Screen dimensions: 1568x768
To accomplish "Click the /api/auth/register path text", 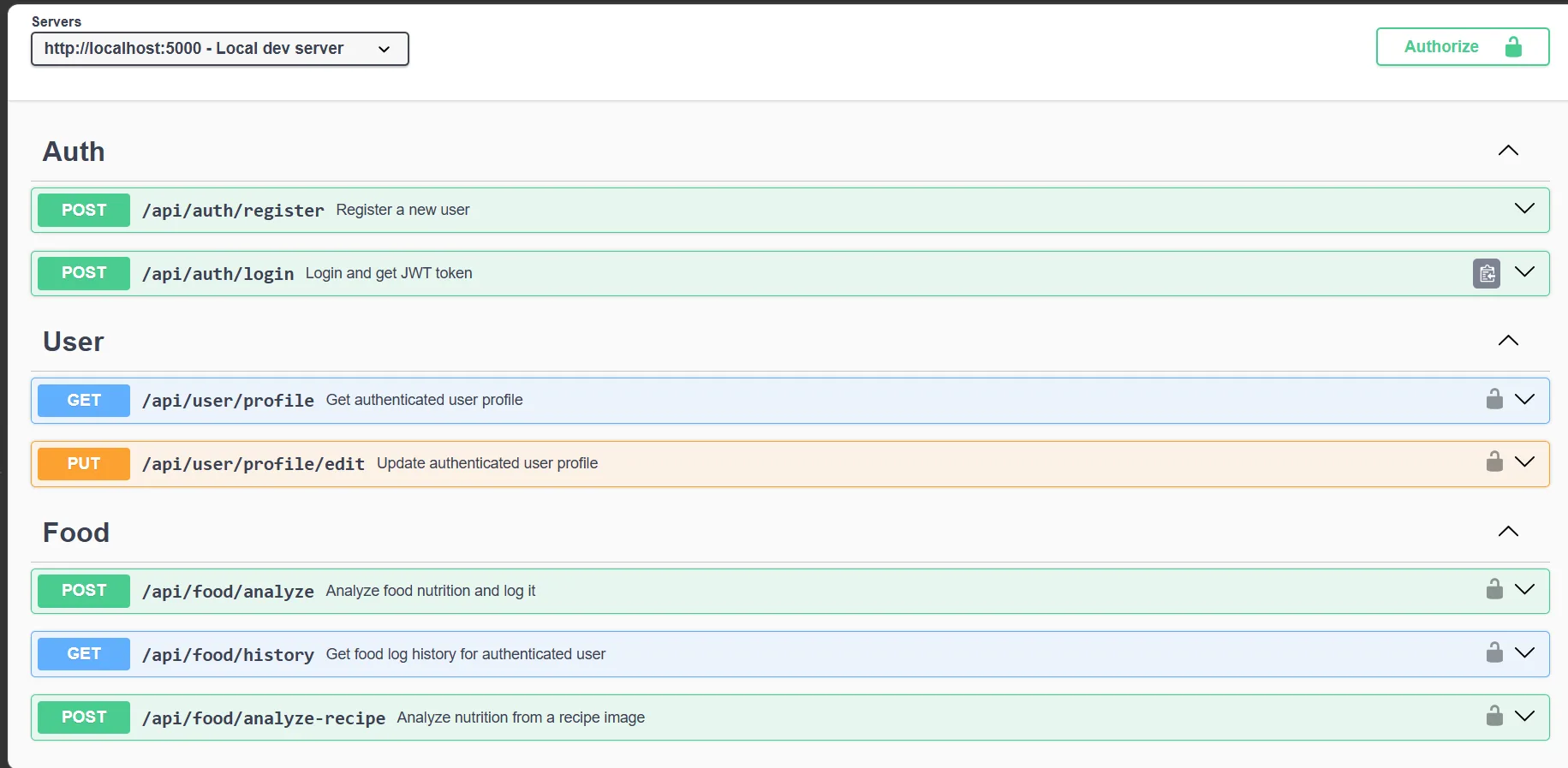I will [x=233, y=211].
